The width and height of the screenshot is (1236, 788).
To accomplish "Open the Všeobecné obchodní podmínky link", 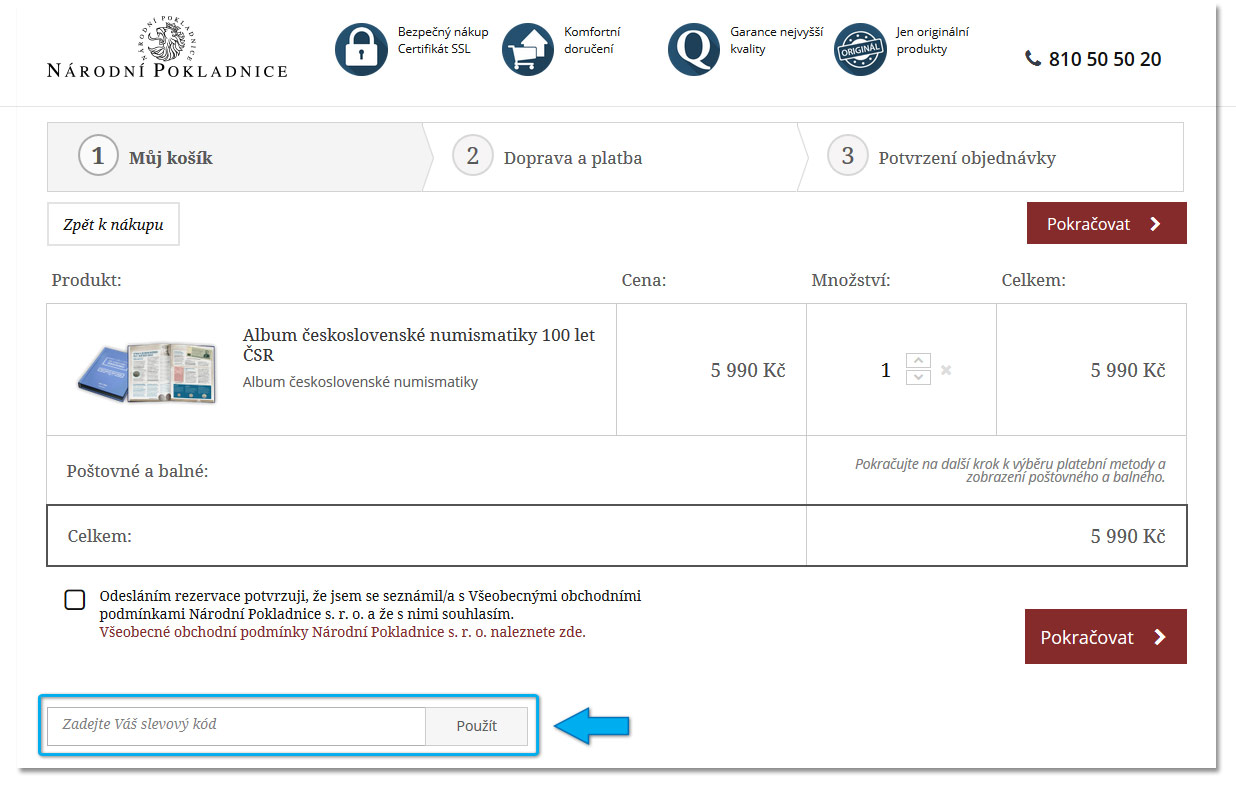I will (343, 632).
